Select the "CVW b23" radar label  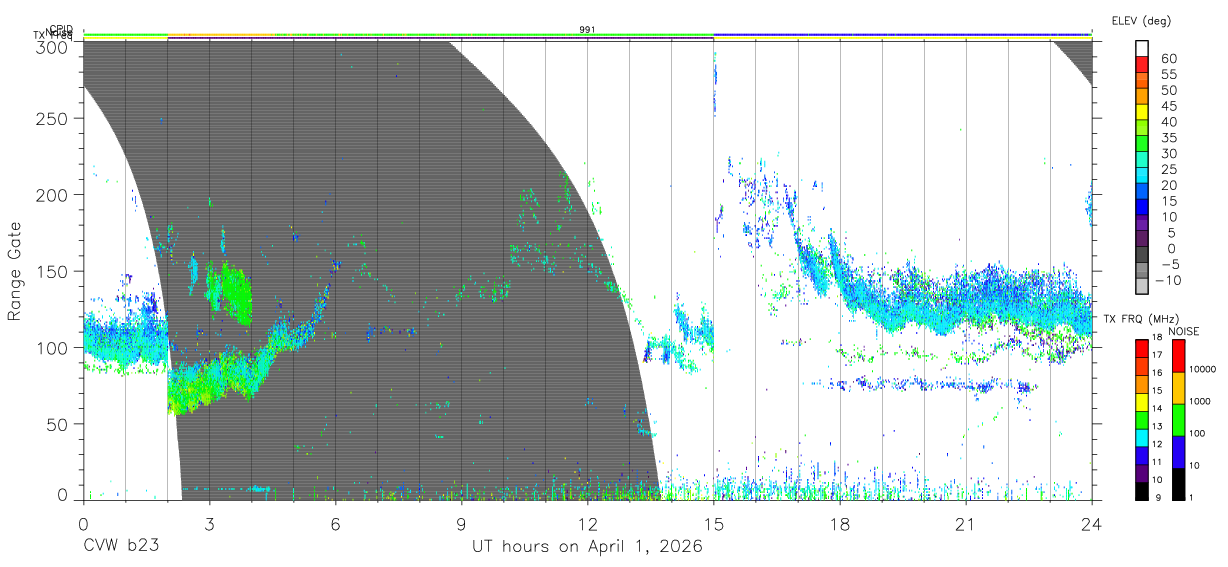[x=121, y=546]
